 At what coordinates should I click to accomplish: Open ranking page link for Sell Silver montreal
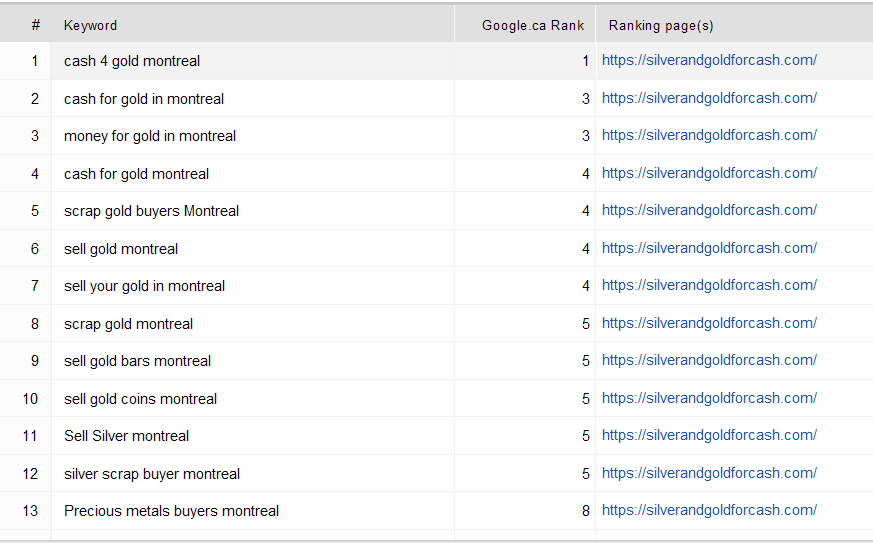tap(709, 436)
